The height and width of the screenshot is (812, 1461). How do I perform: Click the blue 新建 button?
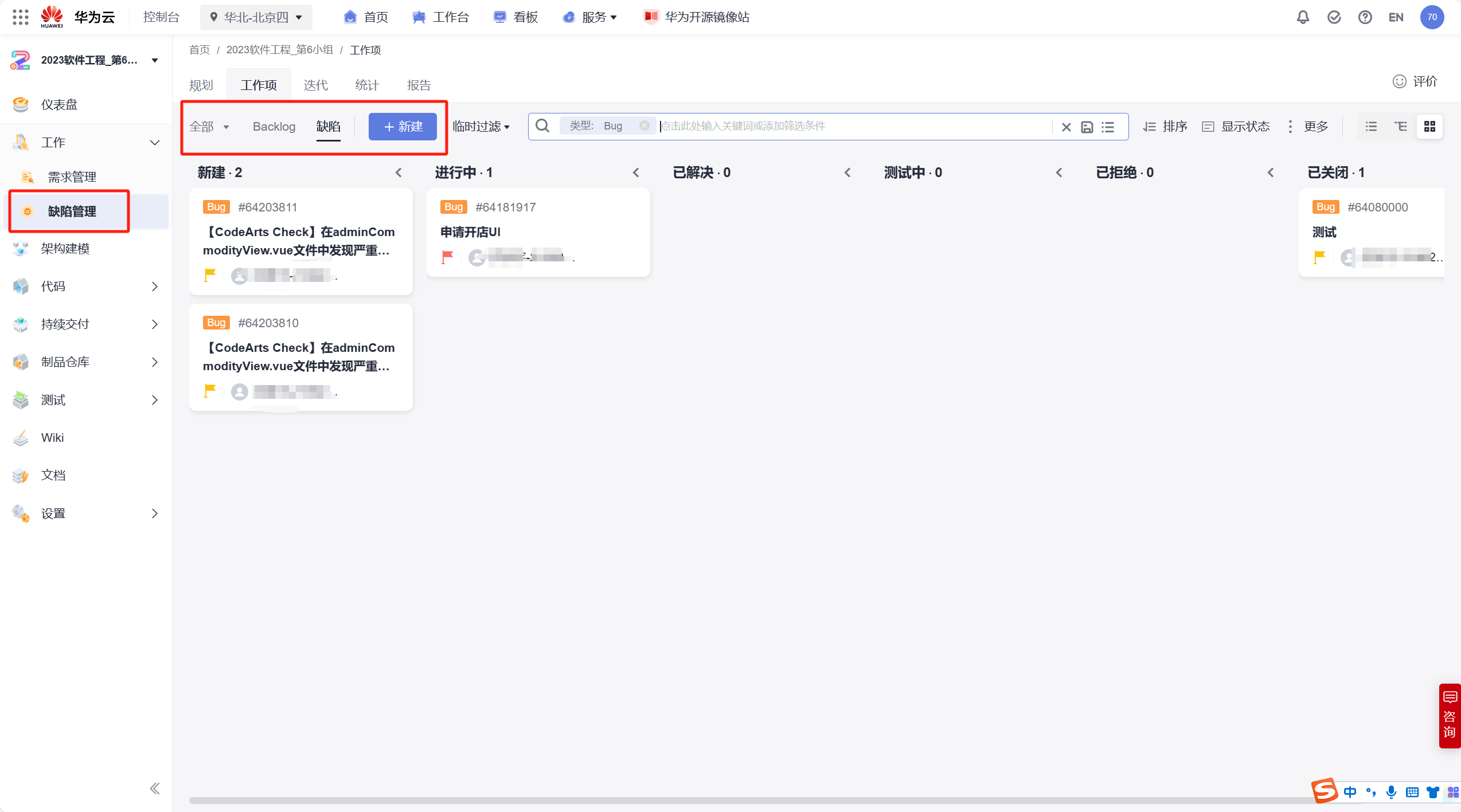[403, 127]
